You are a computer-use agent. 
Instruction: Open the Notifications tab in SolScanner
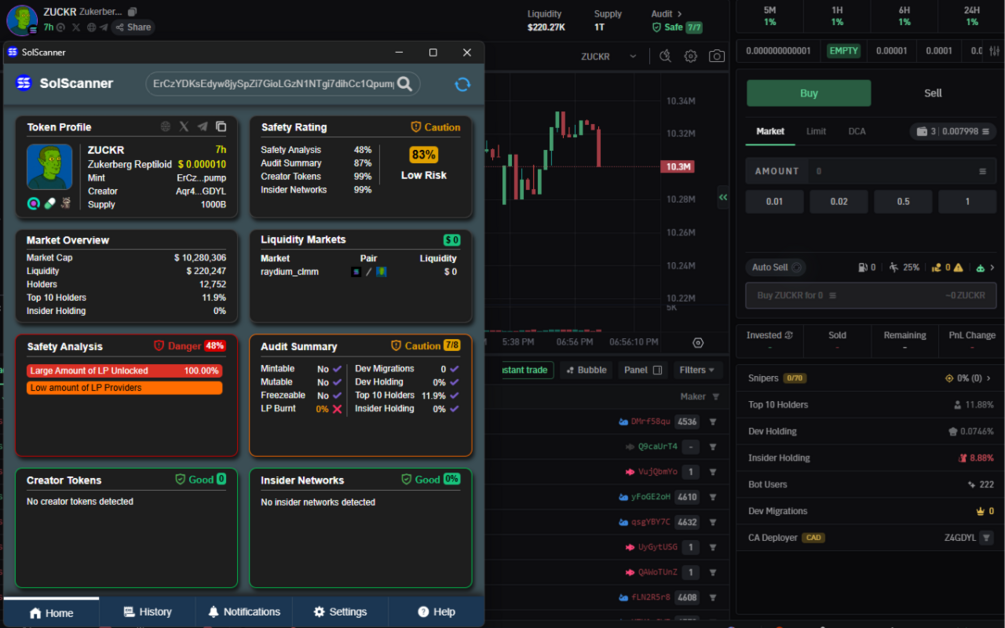pyautogui.click(x=244, y=612)
